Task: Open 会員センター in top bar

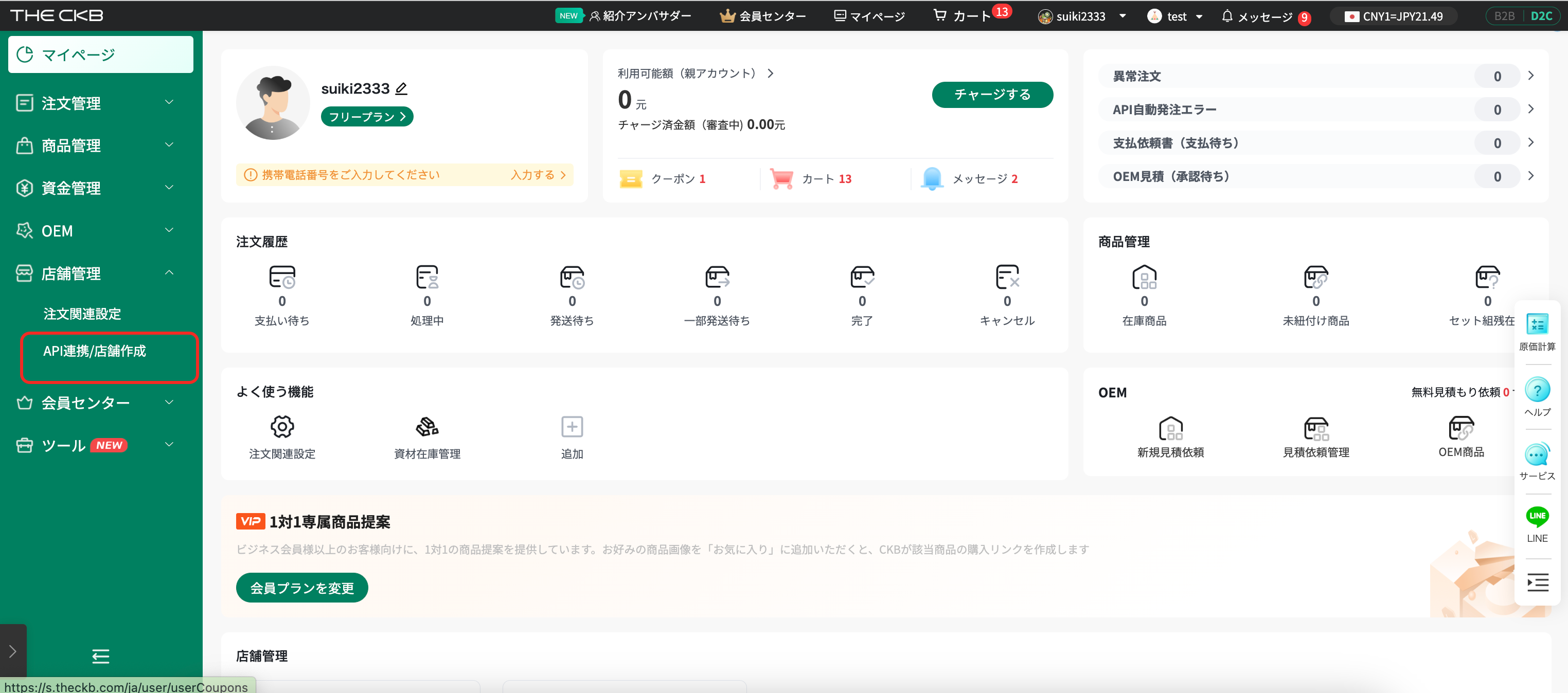Action: point(763,16)
